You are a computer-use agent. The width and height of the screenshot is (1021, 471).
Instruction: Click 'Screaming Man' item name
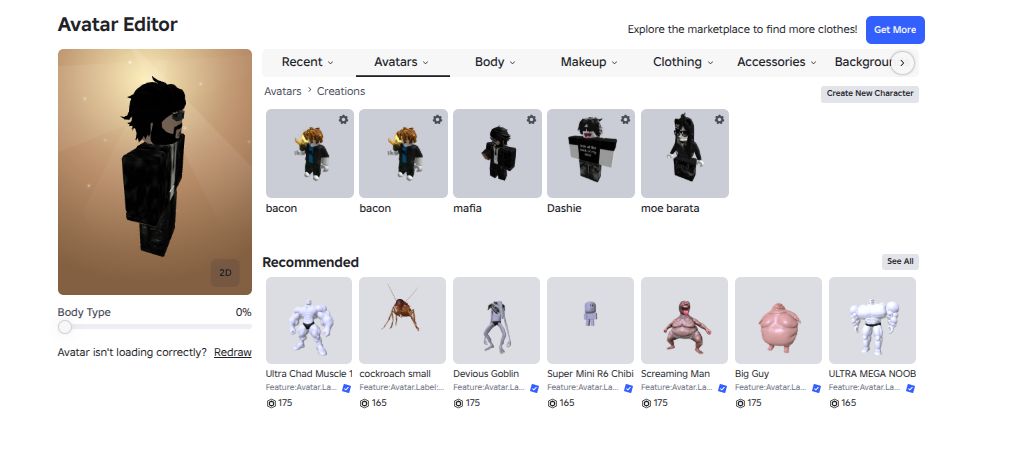[x=675, y=374]
